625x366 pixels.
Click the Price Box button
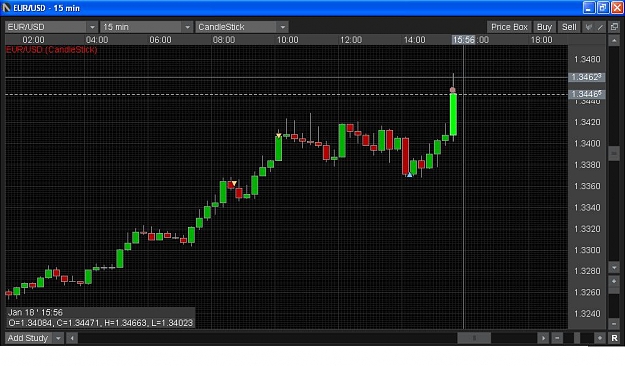(x=509, y=27)
